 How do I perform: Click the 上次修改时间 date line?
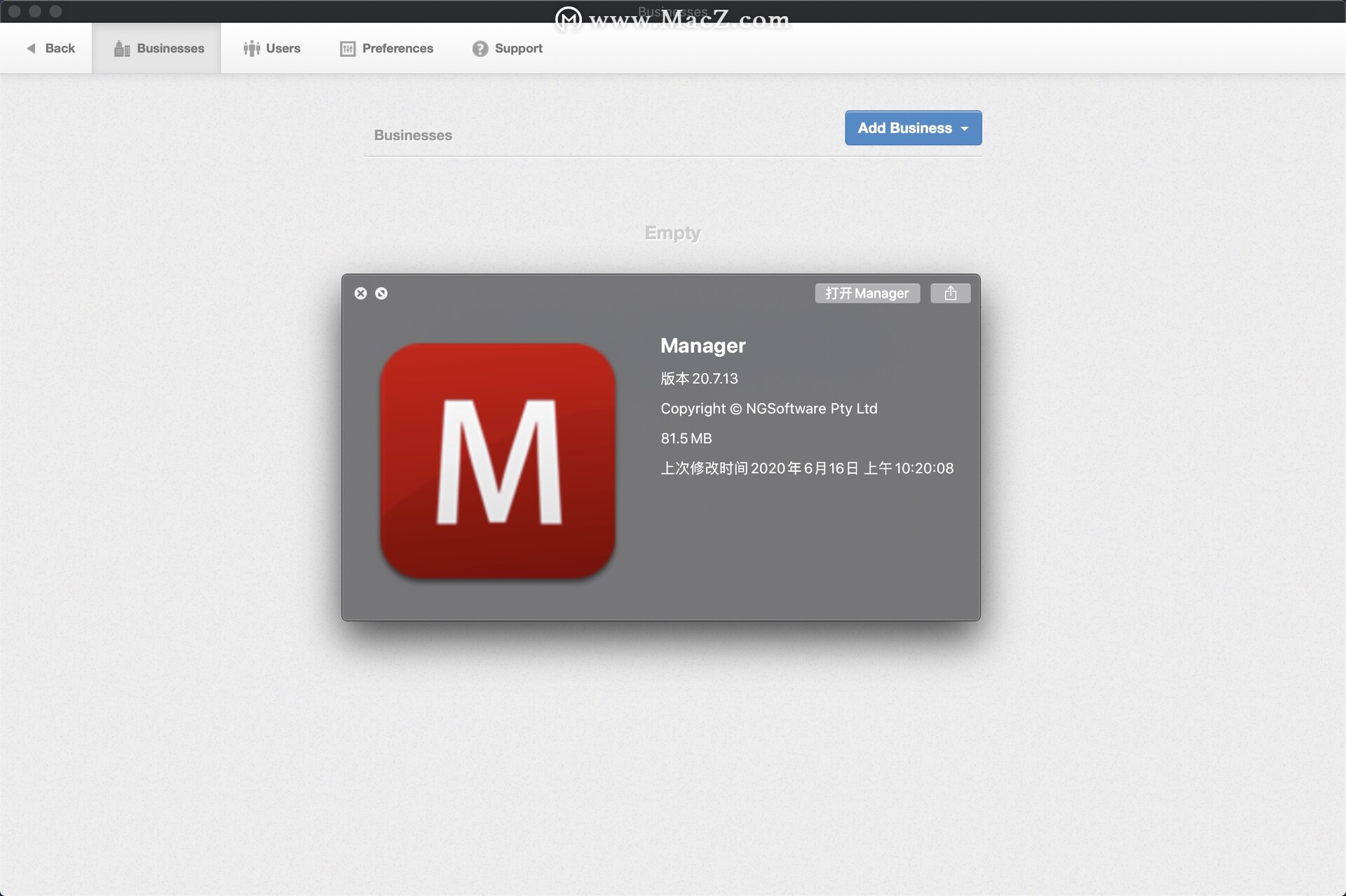[x=807, y=468]
